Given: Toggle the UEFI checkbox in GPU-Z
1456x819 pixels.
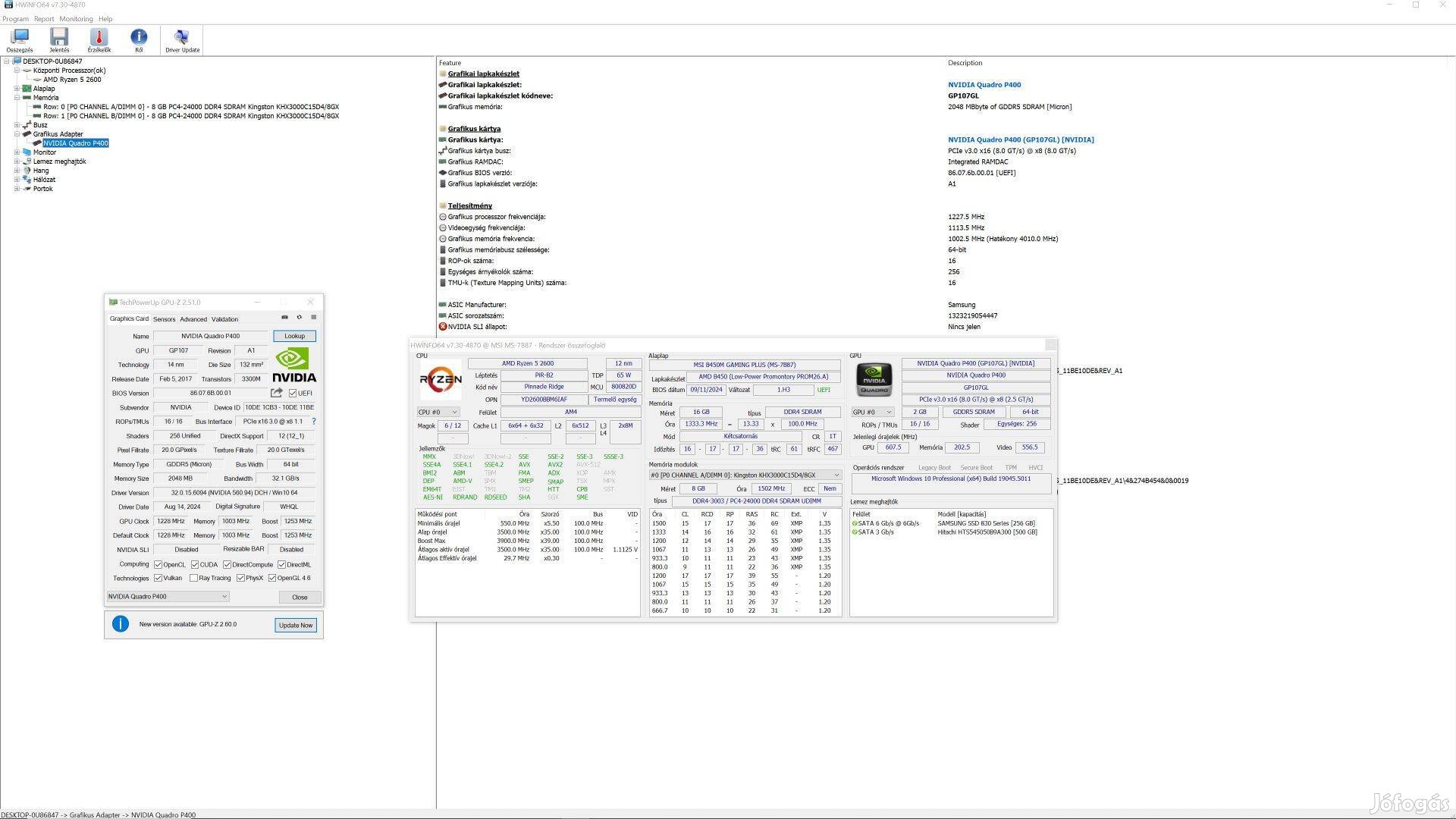Looking at the screenshot, I should tap(293, 394).
